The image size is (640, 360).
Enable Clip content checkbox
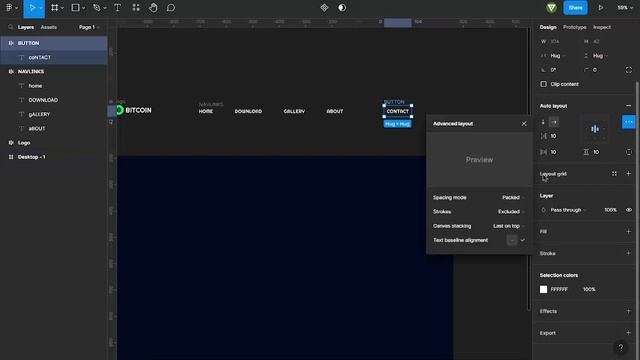pyautogui.click(x=543, y=84)
